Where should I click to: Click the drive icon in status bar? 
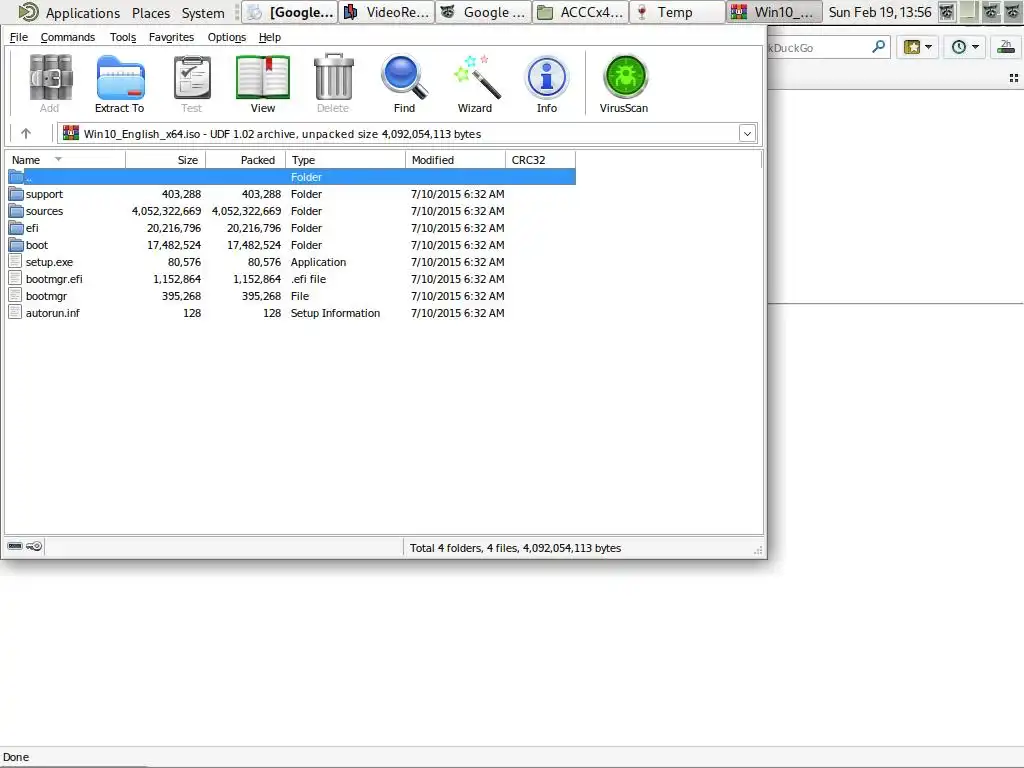click(15, 546)
